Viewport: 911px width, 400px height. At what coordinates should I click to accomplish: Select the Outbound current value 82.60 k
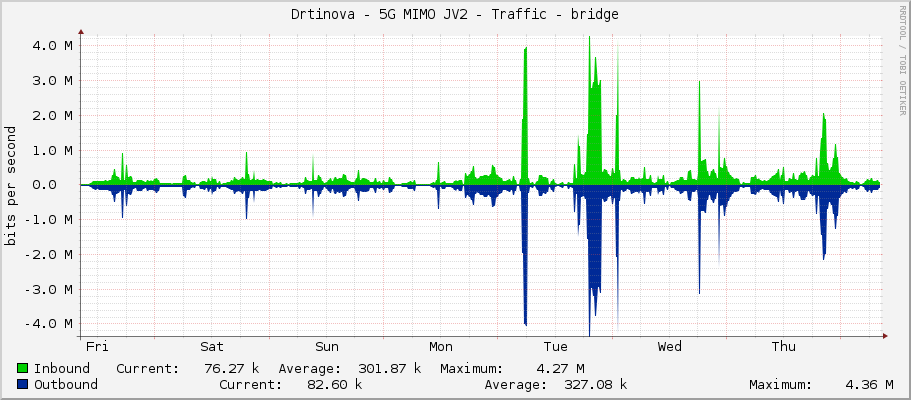(334, 384)
